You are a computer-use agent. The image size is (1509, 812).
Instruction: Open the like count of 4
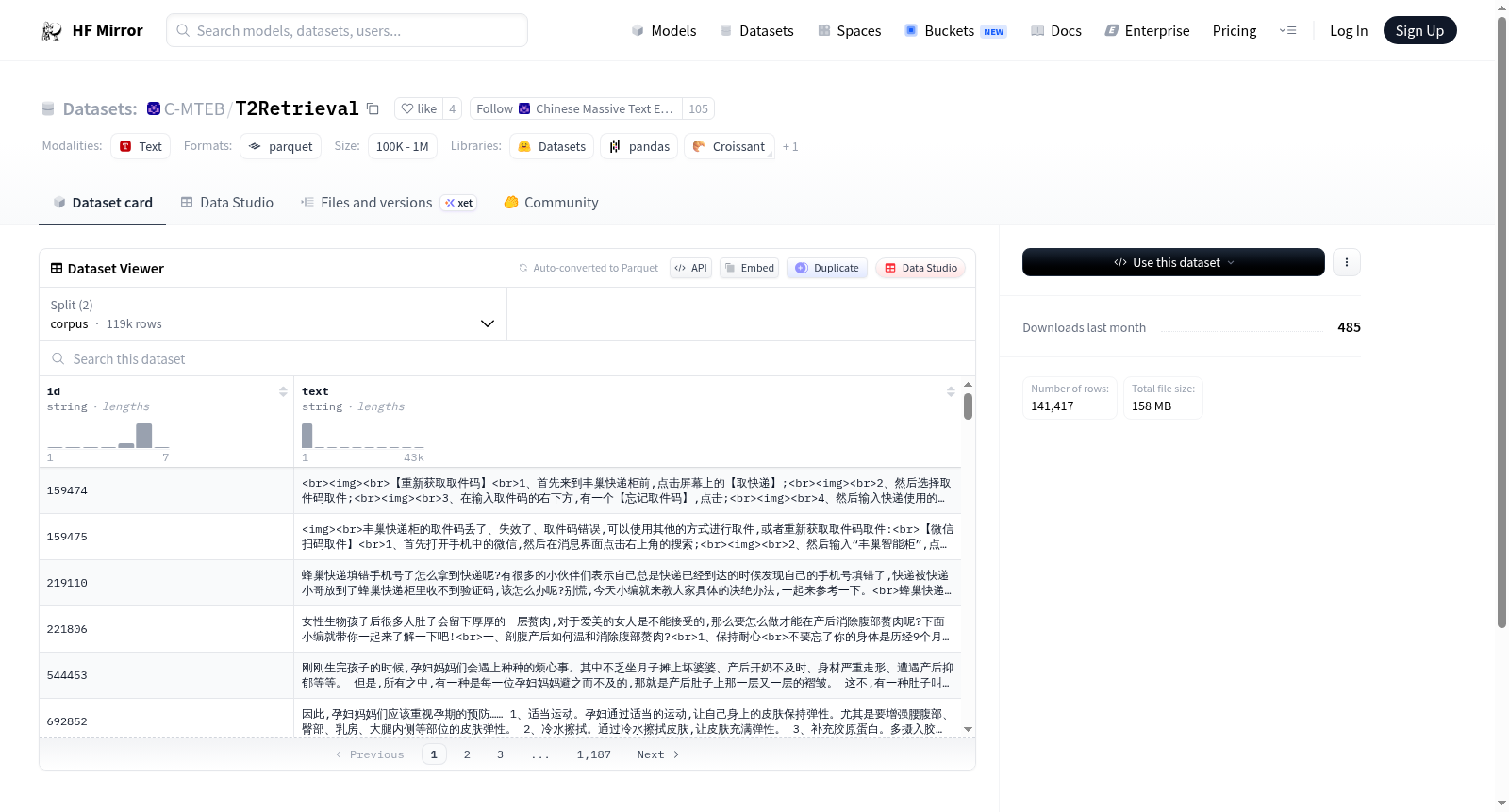pos(452,108)
